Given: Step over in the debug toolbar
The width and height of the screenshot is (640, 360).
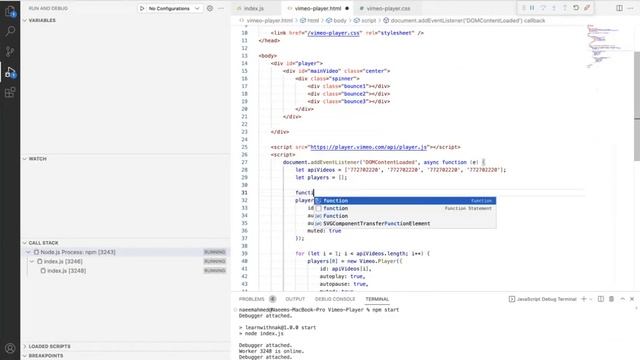Looking at the screenshot, I should 543,8.
